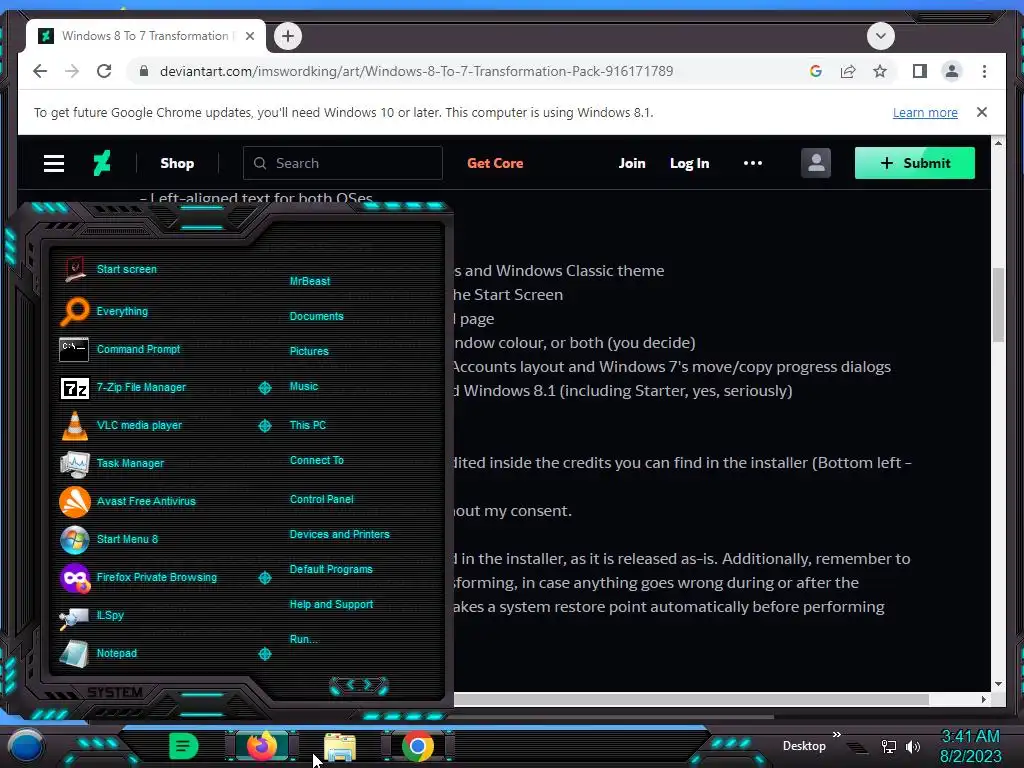Click the DeviantArt Search field
This screenshot has height=768, width=1024.
[342, 163]
